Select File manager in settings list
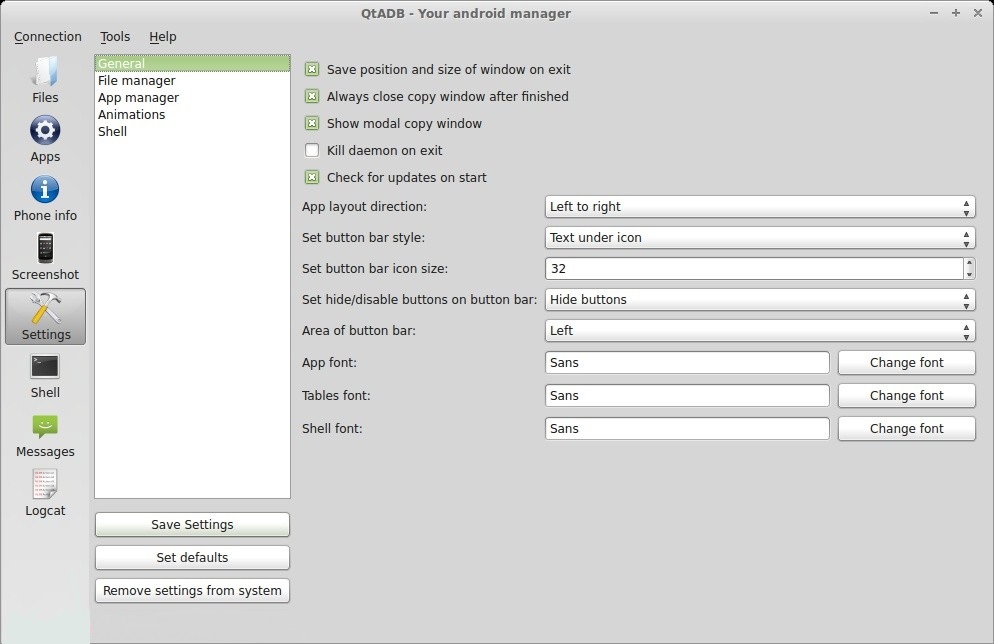The height and width of the screenshot is (644, 994). pyautogui.click(x=137, y=81)
